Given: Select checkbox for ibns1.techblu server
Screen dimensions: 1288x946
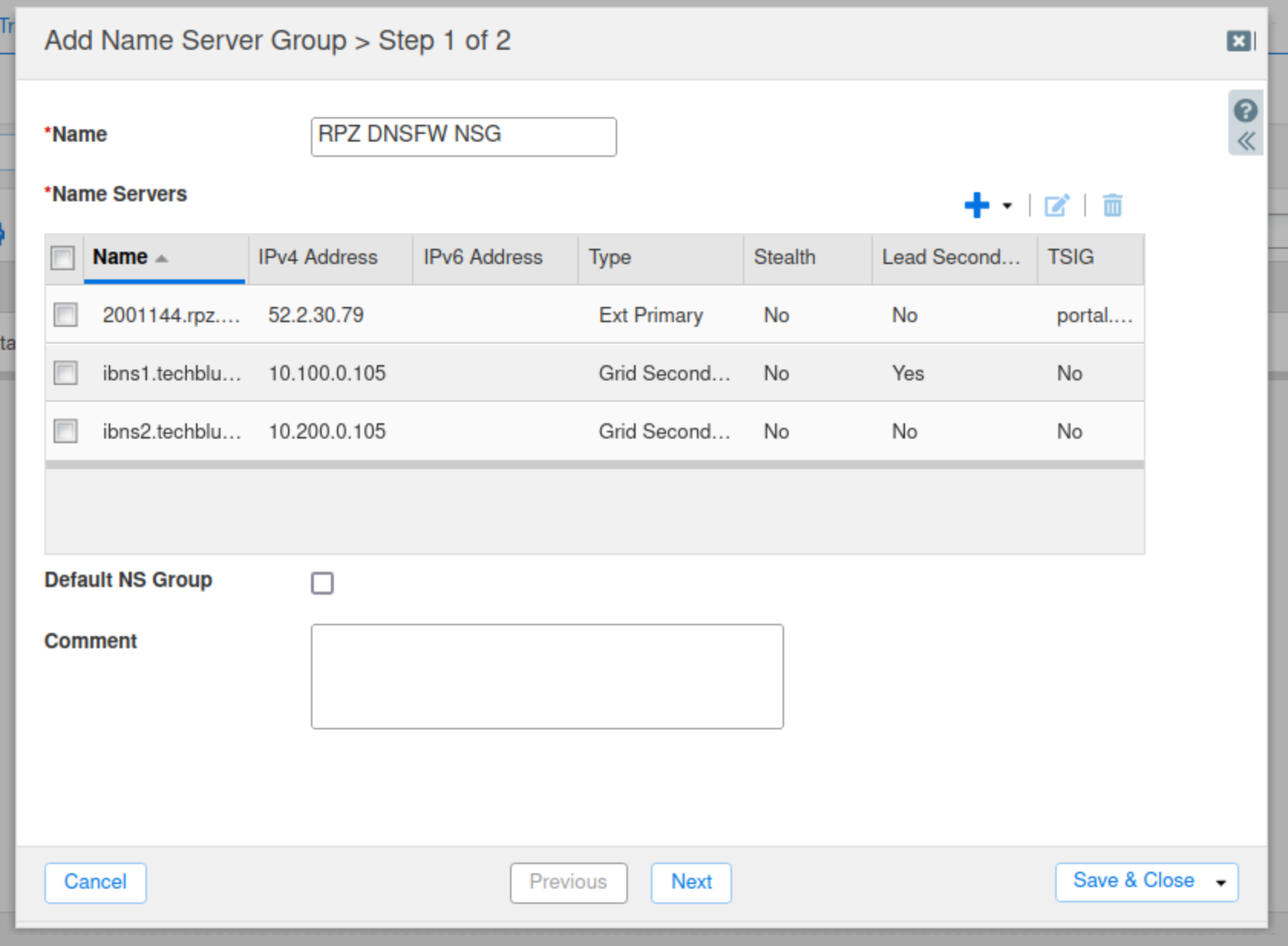Looking at the screenshot, I should [66, 373].
